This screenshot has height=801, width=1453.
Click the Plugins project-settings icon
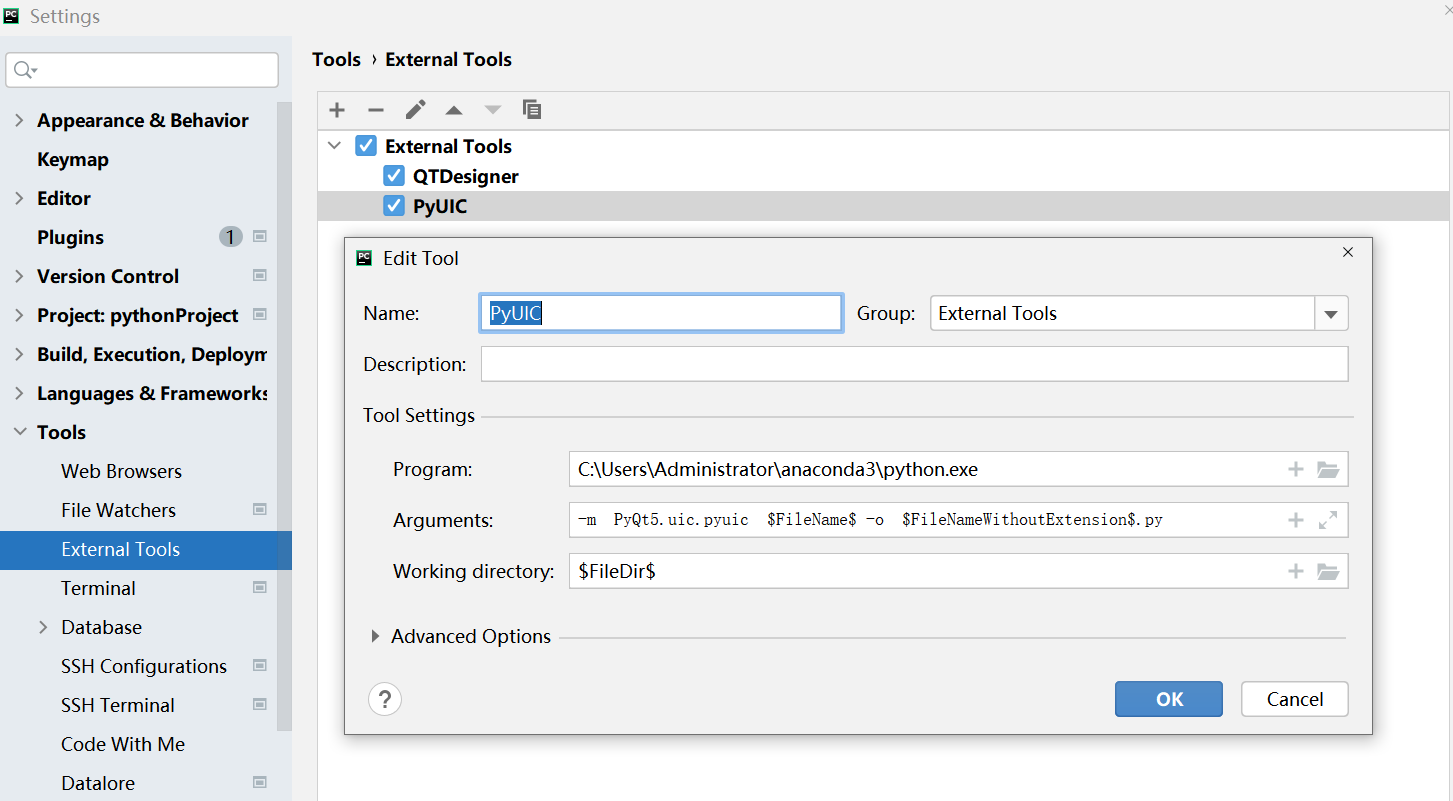tap(260, 237)
